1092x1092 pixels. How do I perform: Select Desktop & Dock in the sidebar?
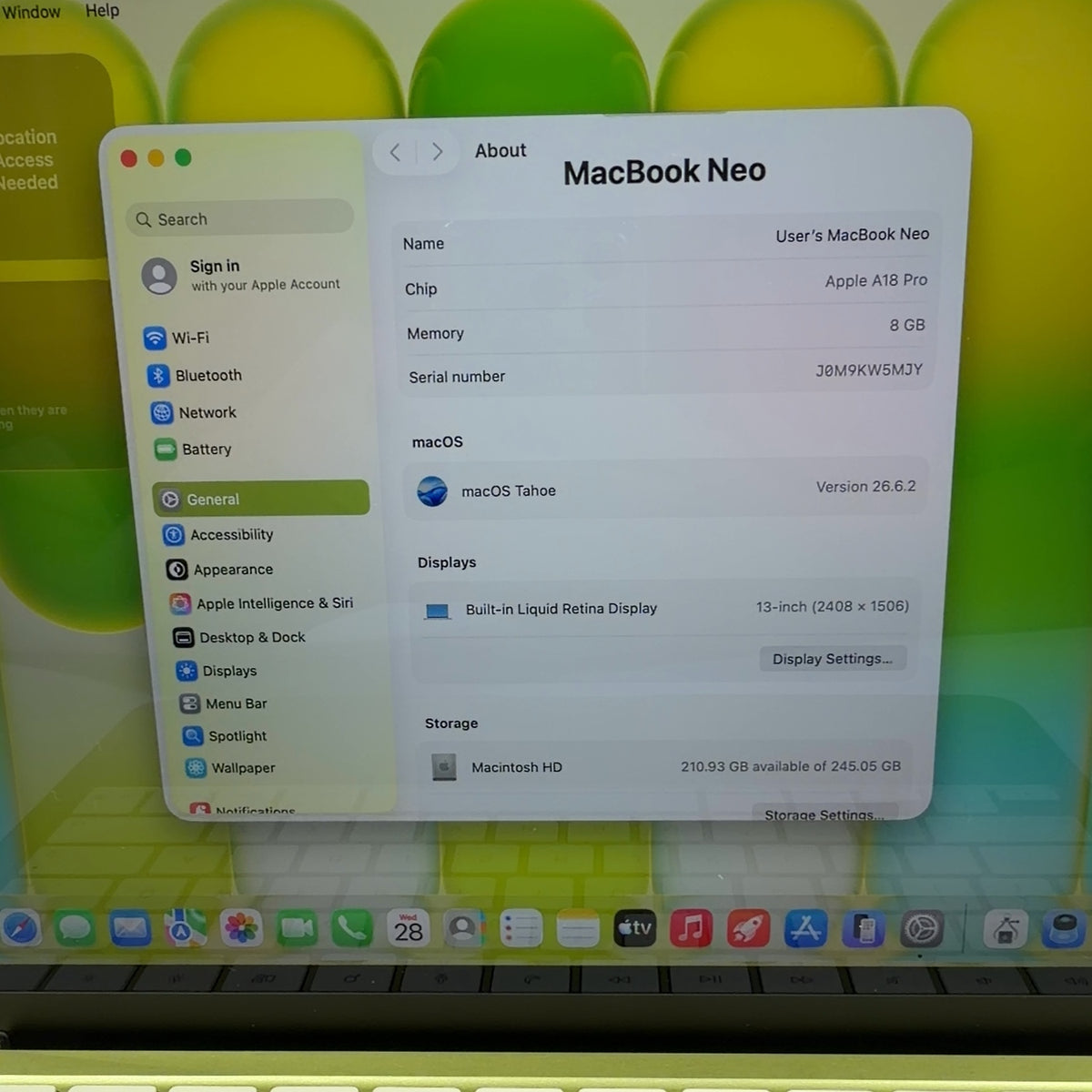point(239,637)
